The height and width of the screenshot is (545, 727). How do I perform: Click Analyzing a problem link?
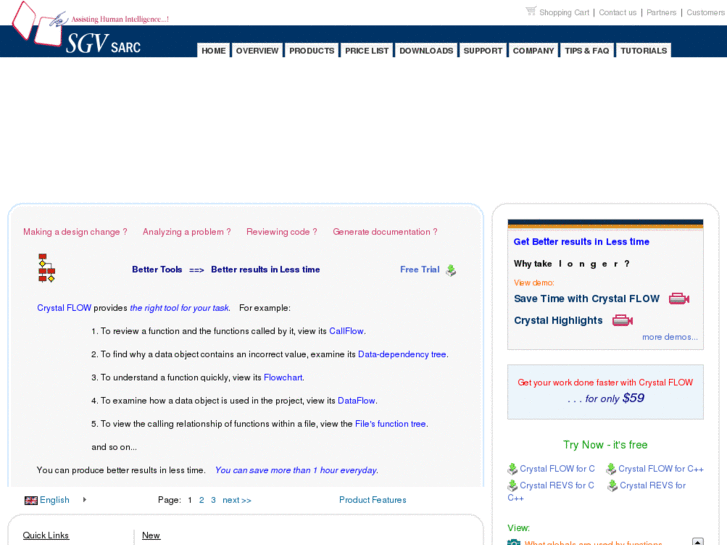(186, 232)
